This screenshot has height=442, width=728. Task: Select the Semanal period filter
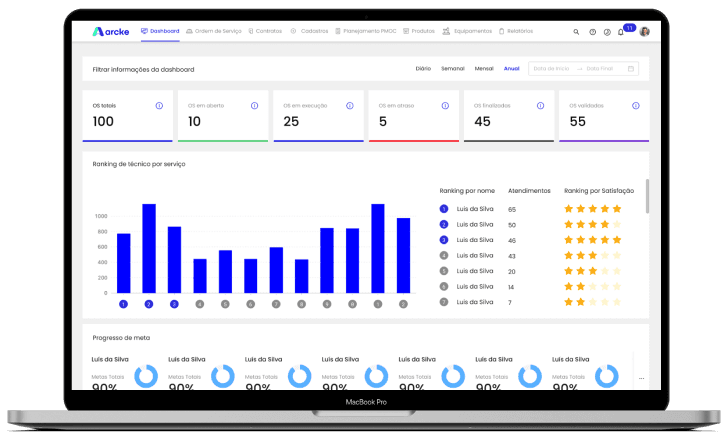452,69
